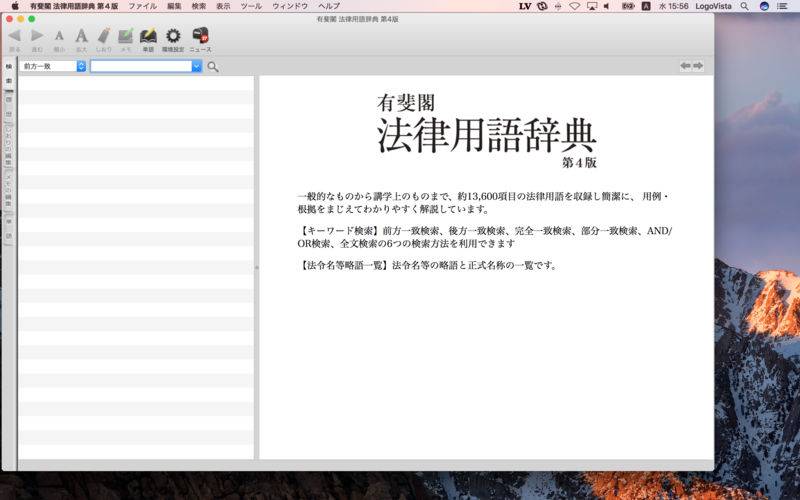Open the ツール menu

tap(251, 6)
